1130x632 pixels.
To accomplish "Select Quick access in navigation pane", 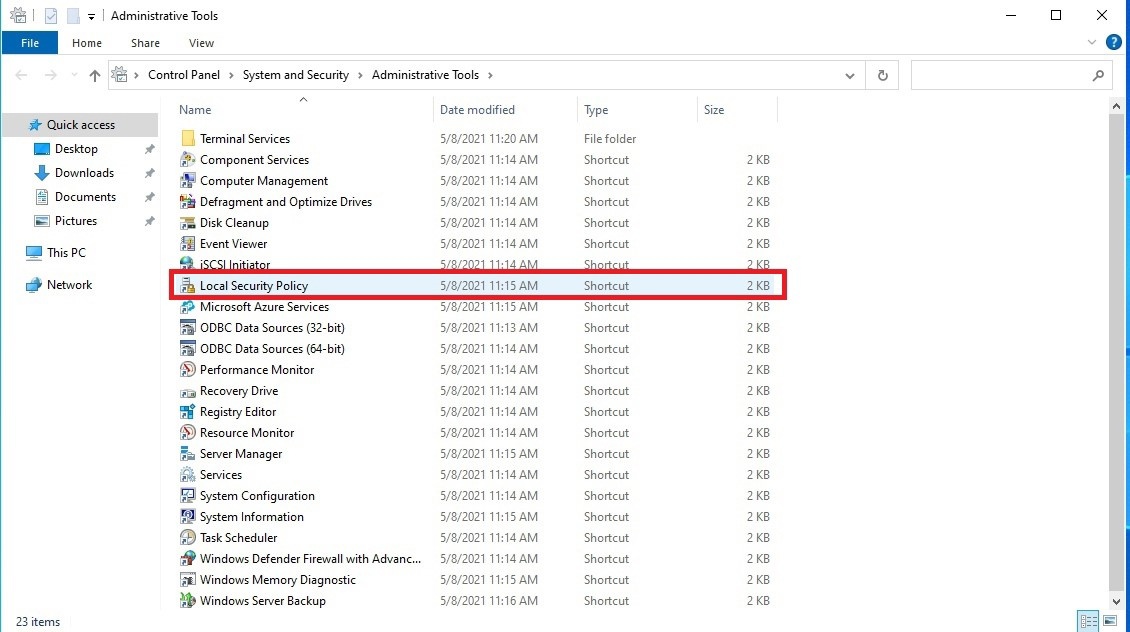I will [x=81, y=125].
